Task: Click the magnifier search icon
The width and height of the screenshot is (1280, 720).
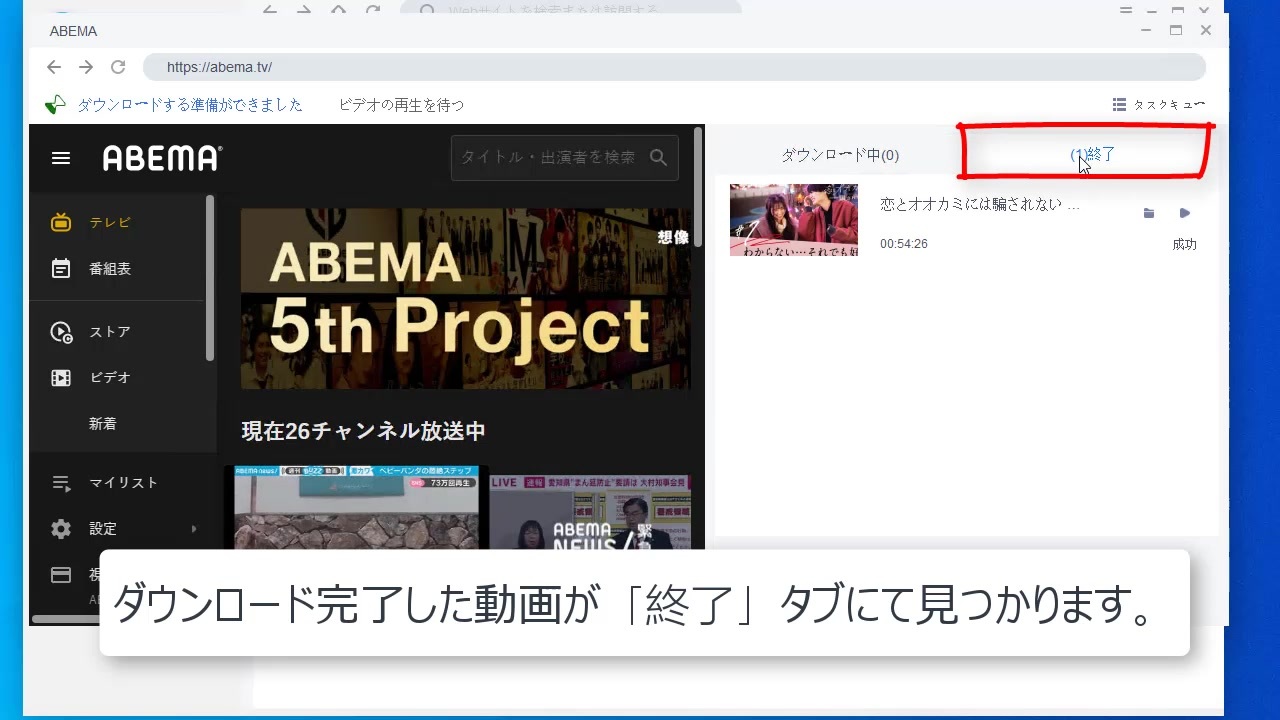Action: click(x=658, y=158)
